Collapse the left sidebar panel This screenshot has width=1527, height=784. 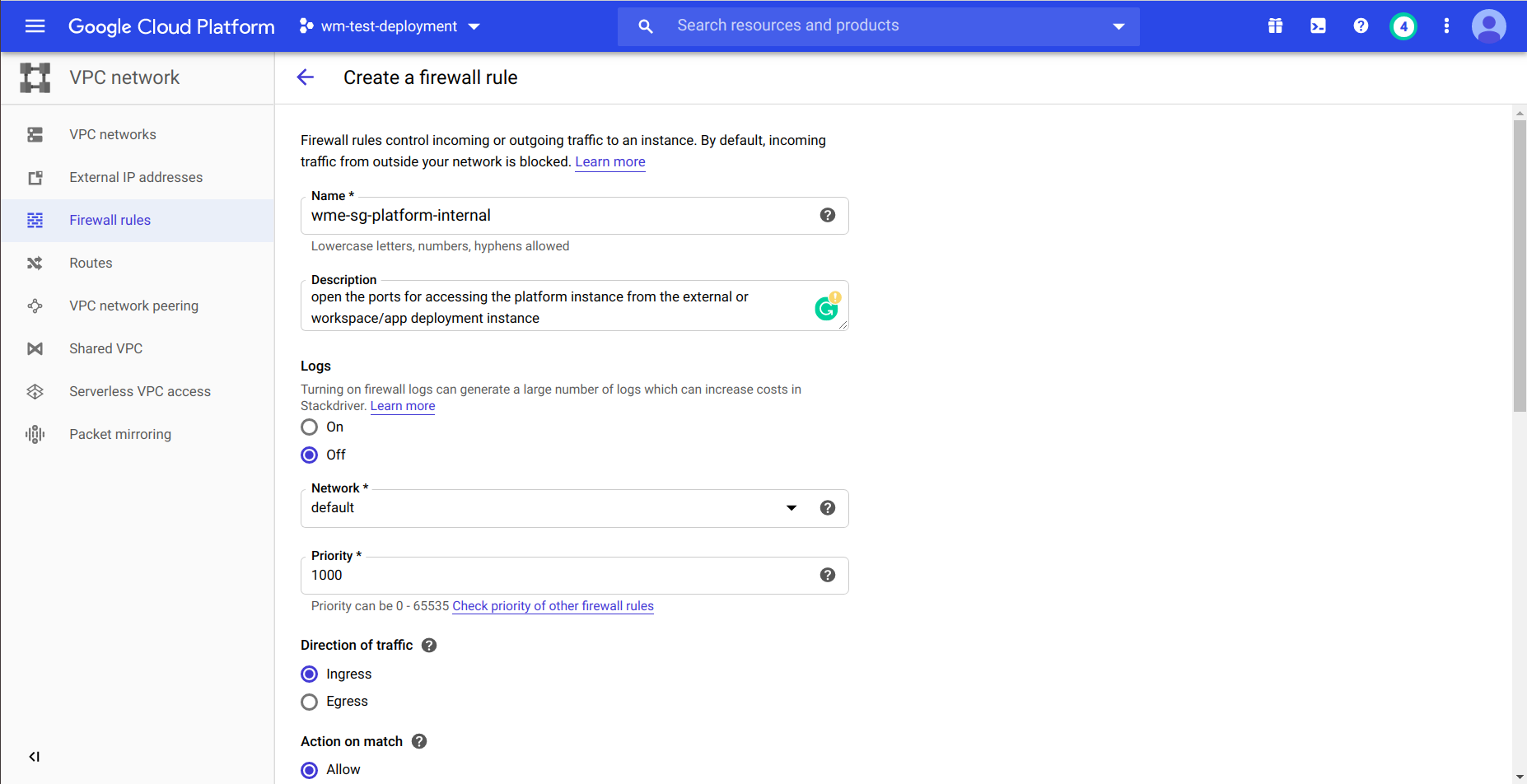point(35,757)
